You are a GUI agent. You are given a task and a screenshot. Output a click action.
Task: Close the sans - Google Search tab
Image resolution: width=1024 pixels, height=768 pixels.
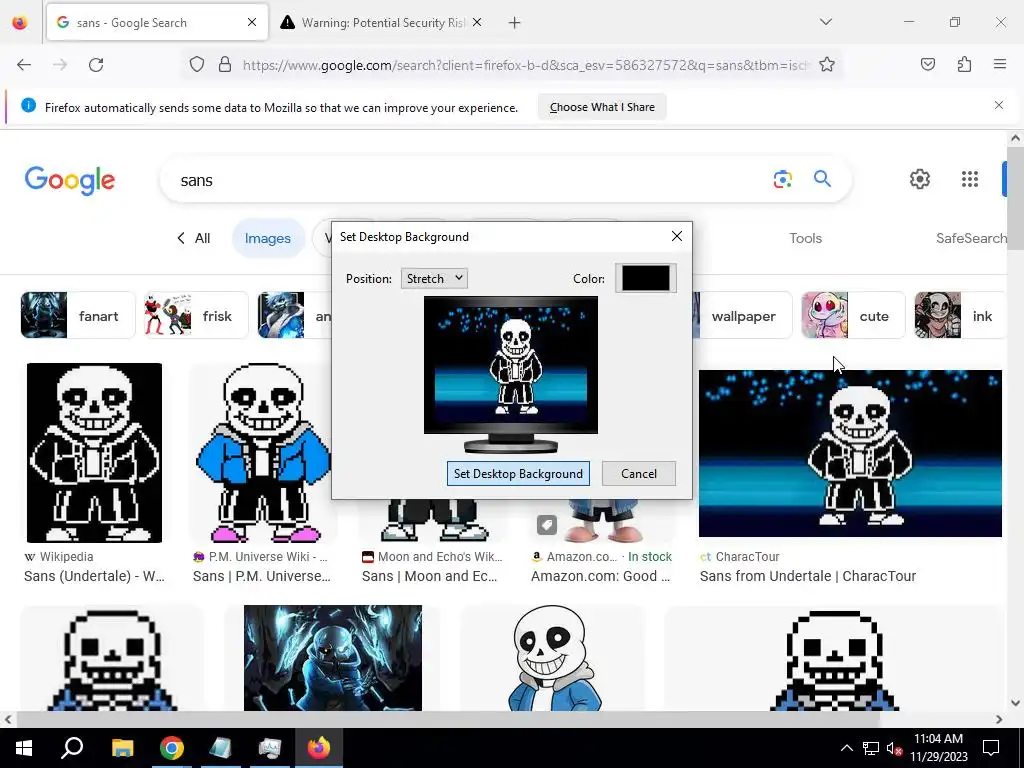click(x=252, y=22)
